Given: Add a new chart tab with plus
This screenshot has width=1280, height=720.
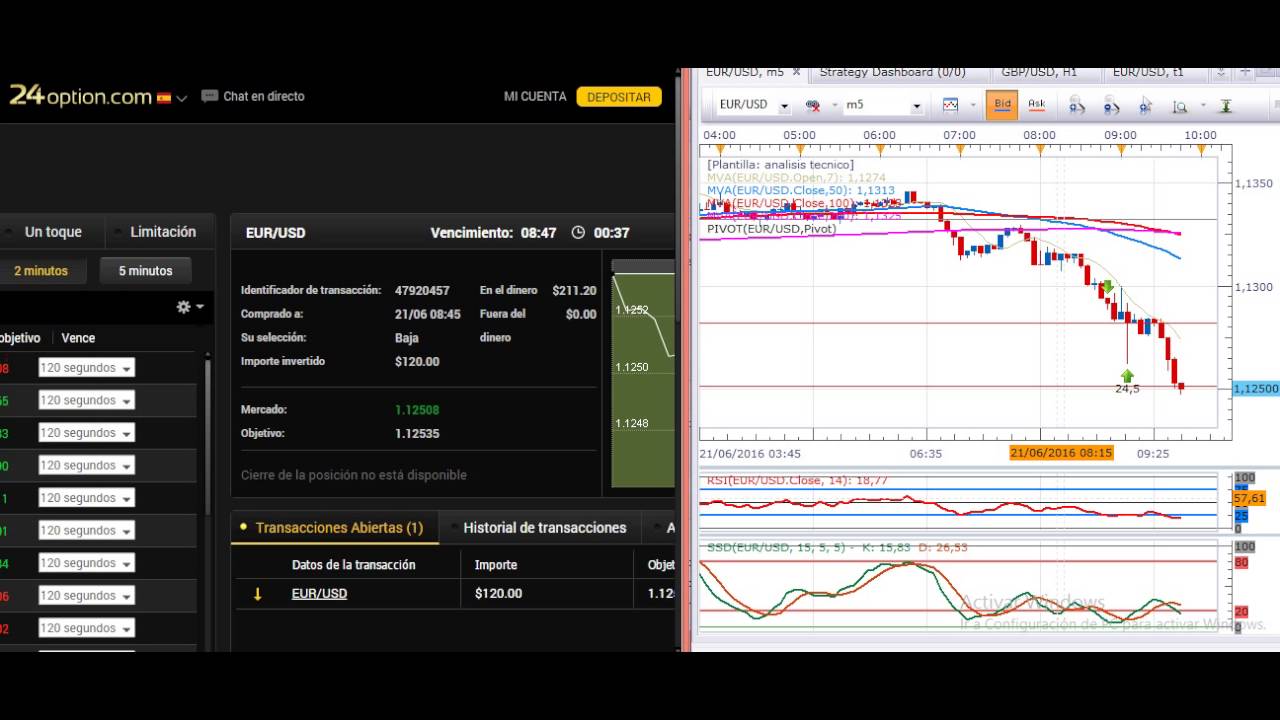Looking at the screenshot, I should point(1245,73).
